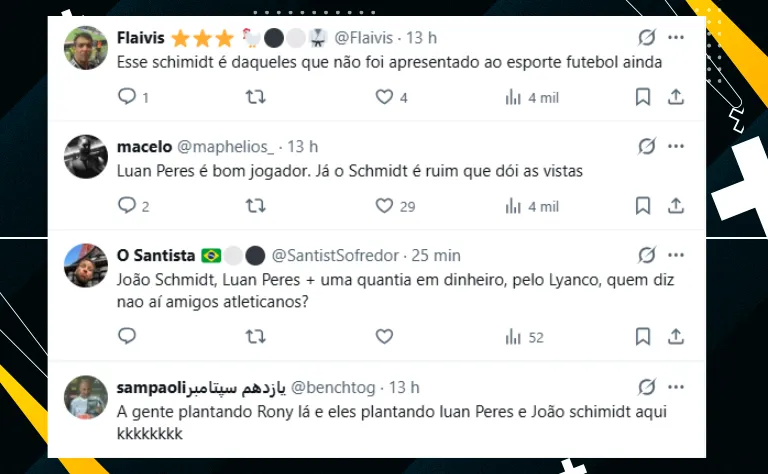Open @SantistSofredor profile handle

[335, 255]
